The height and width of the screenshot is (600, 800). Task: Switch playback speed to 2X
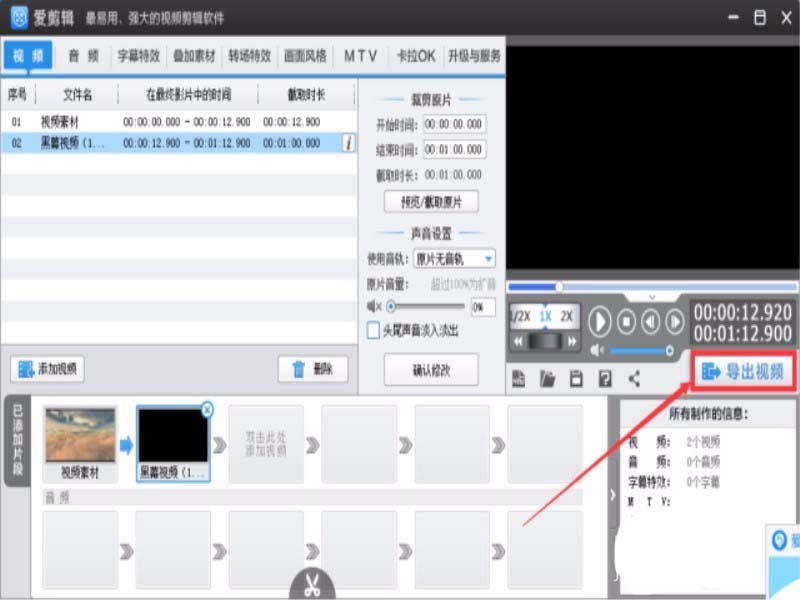(x=566, y=316)
